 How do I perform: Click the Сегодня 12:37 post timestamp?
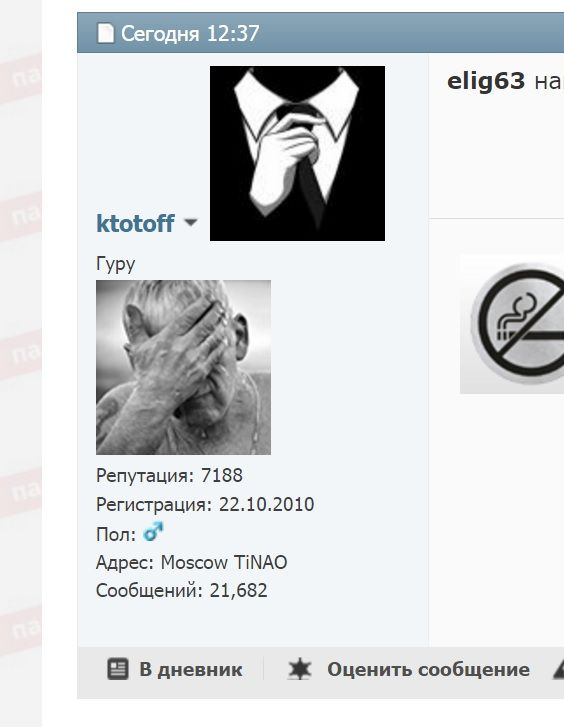(190, 33)
